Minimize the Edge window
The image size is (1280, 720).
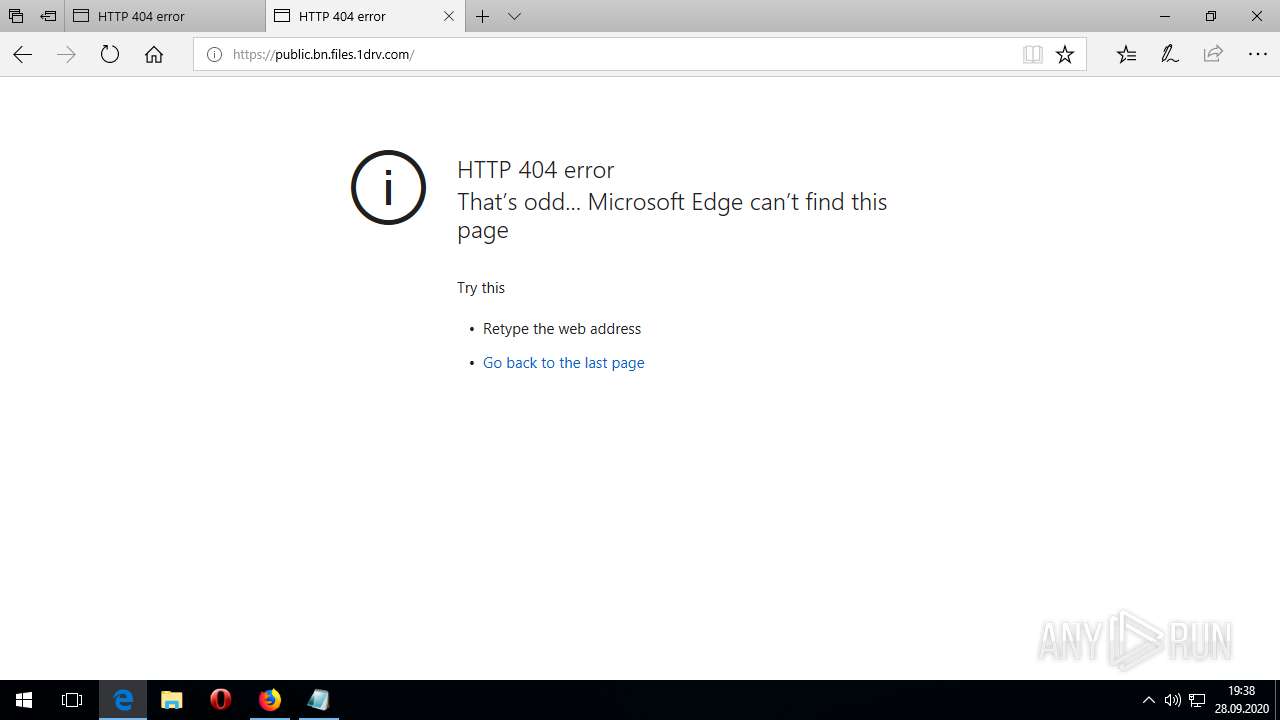pyautogui.click(x=1165, y=16)
